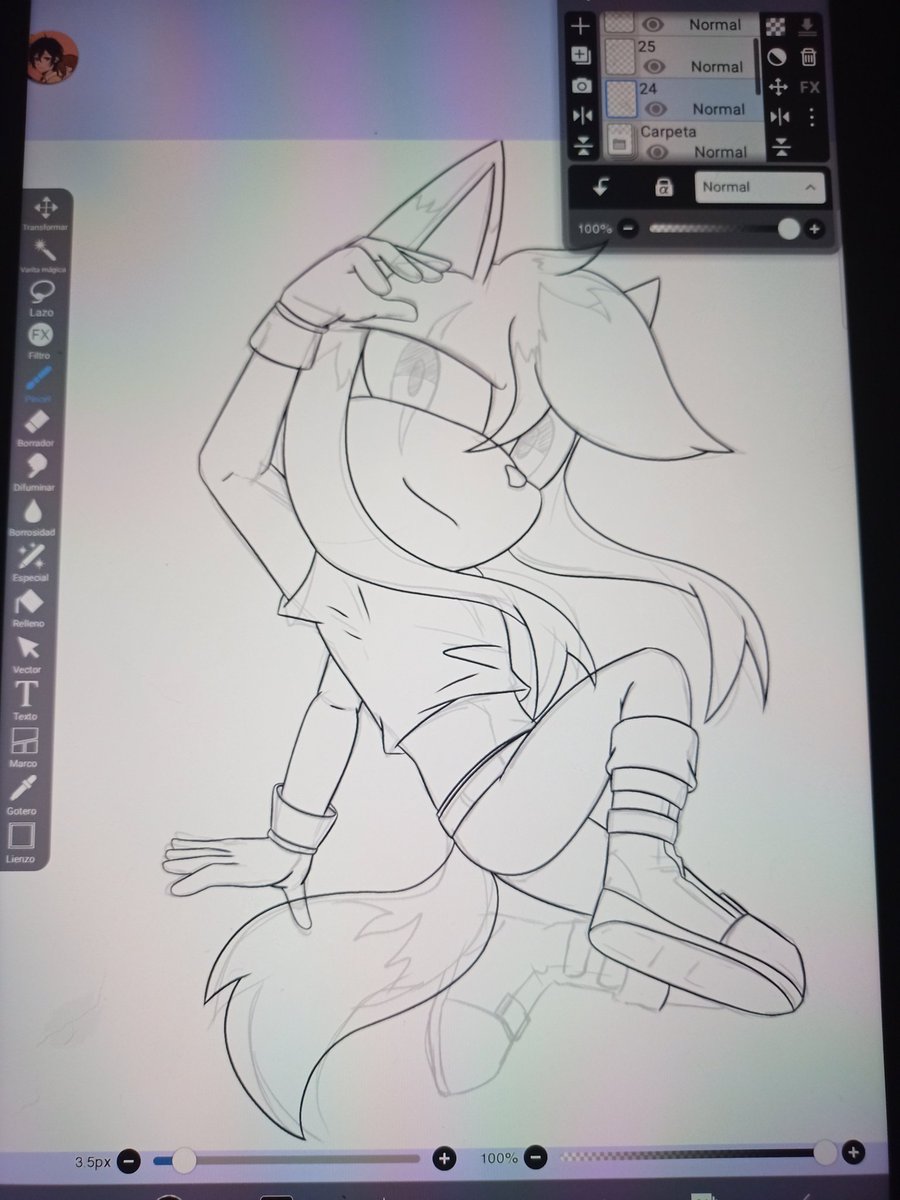This screenshot has height=1200, width=900.
Task: Select layer 25 thumbnail
Action: click(620, 58)
